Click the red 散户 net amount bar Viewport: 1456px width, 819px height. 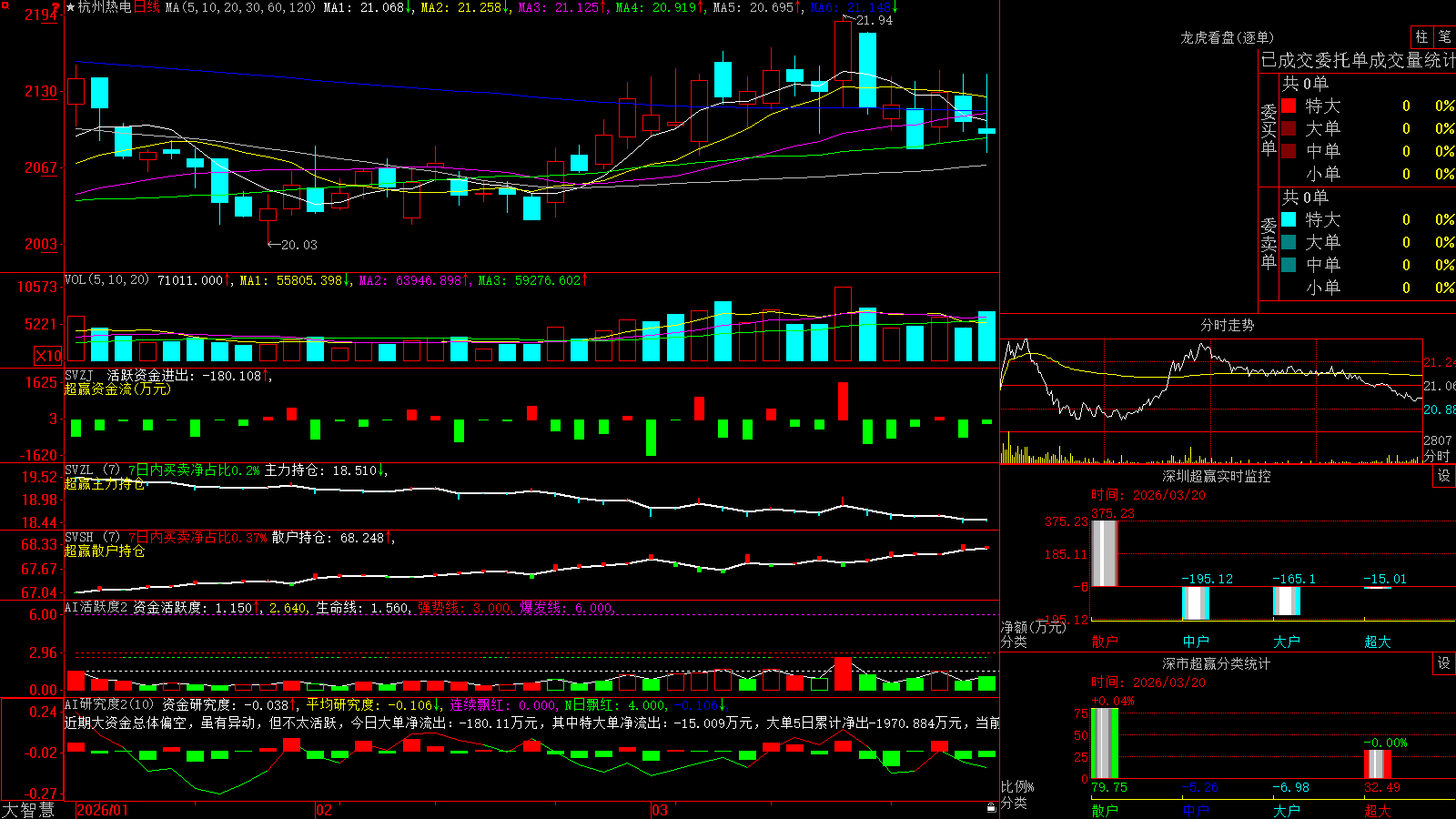(1105, 553)
